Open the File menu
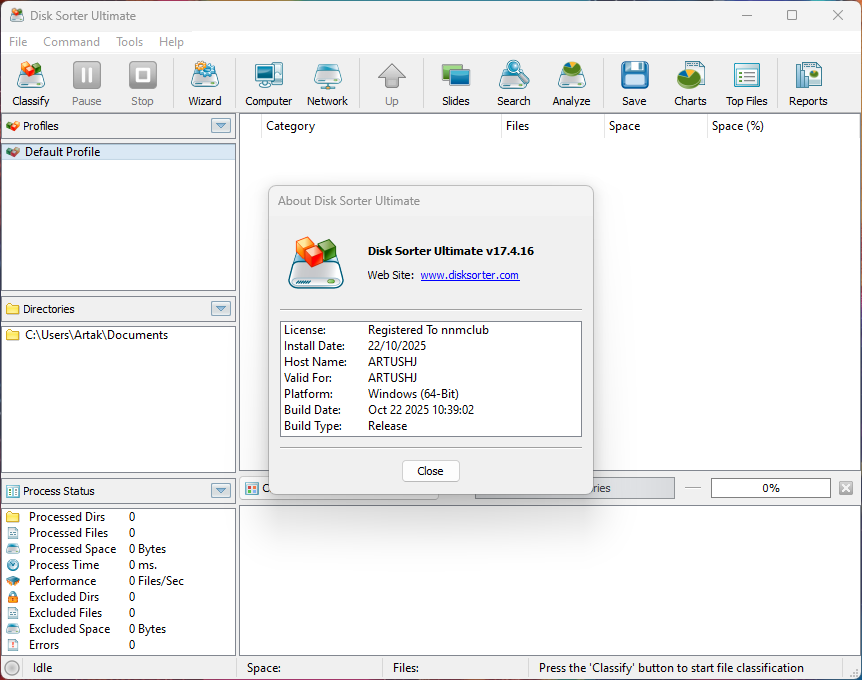Screen dimensions: 862x680 click(18, 42)
